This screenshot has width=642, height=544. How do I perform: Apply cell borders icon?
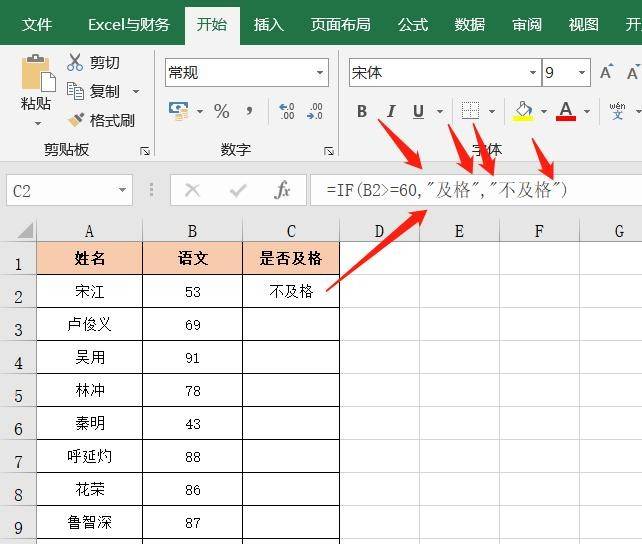(470, 111)
